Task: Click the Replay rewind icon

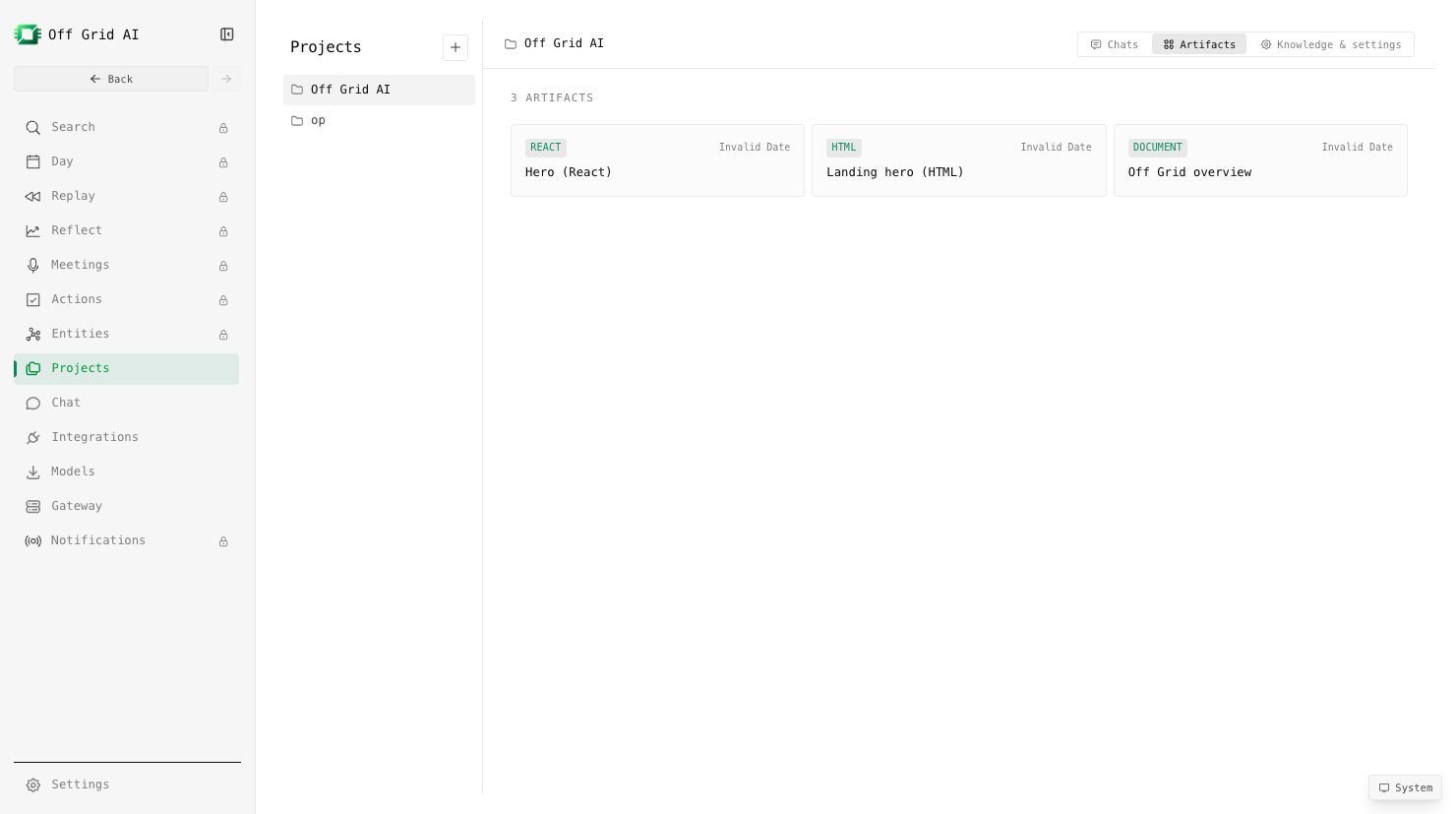Action: (x=33, y=196)
